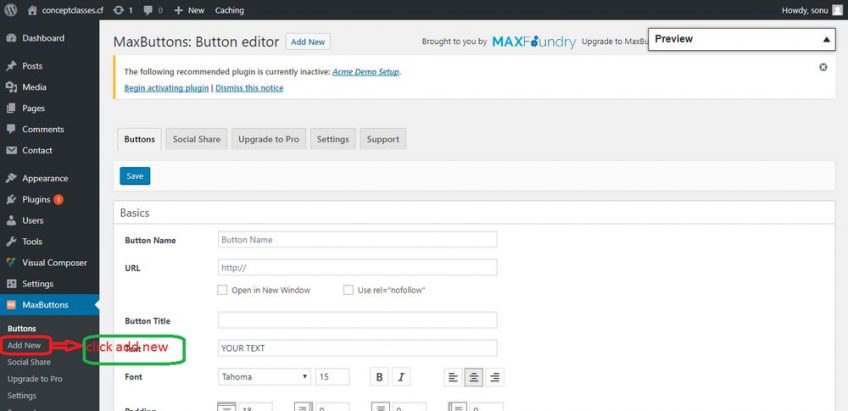Screen dimensions: 848x411
Task: Open the updates indicator icon
Action: click(118, 10)
